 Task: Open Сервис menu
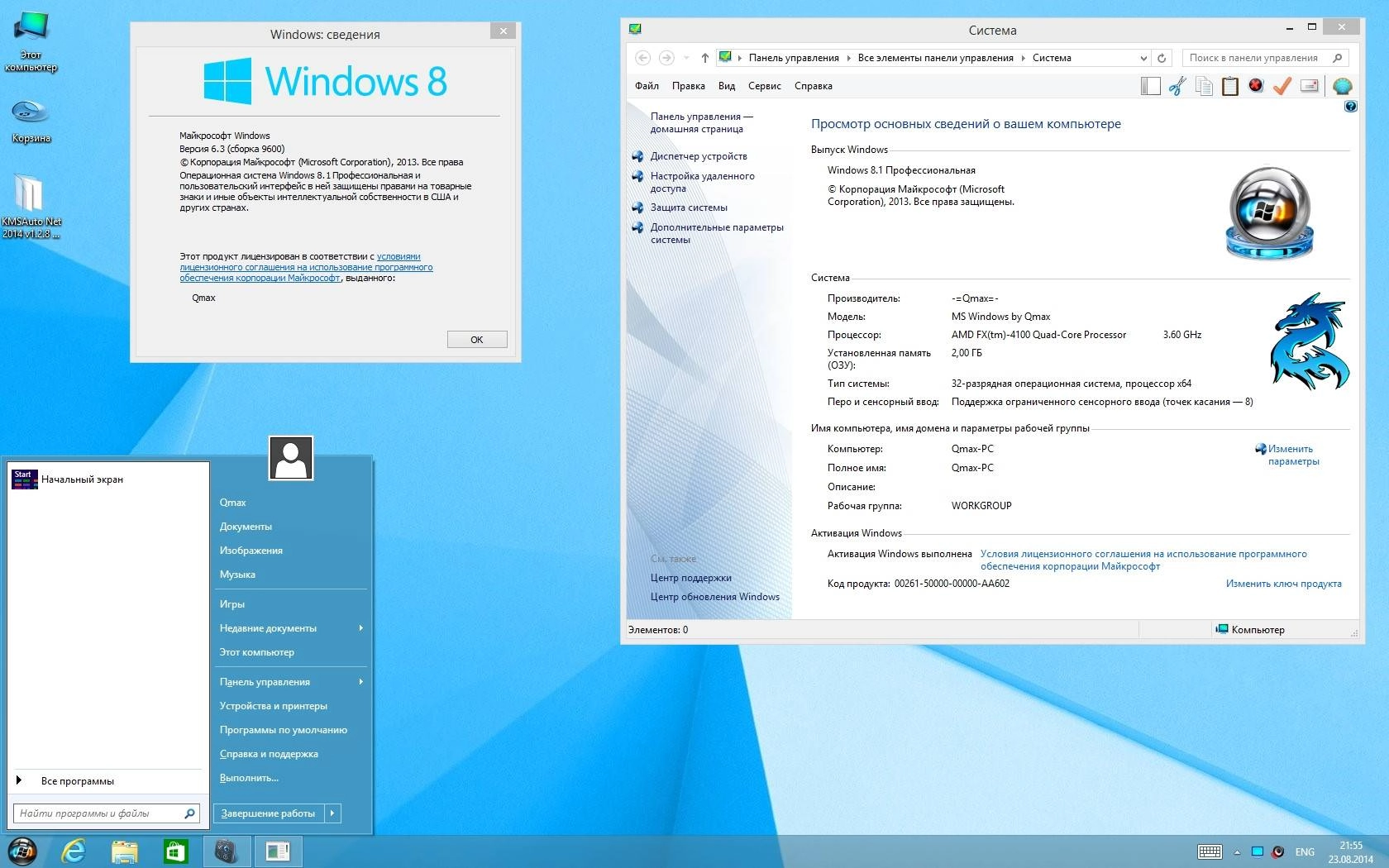pyautogui.click(x=764, y=86)
